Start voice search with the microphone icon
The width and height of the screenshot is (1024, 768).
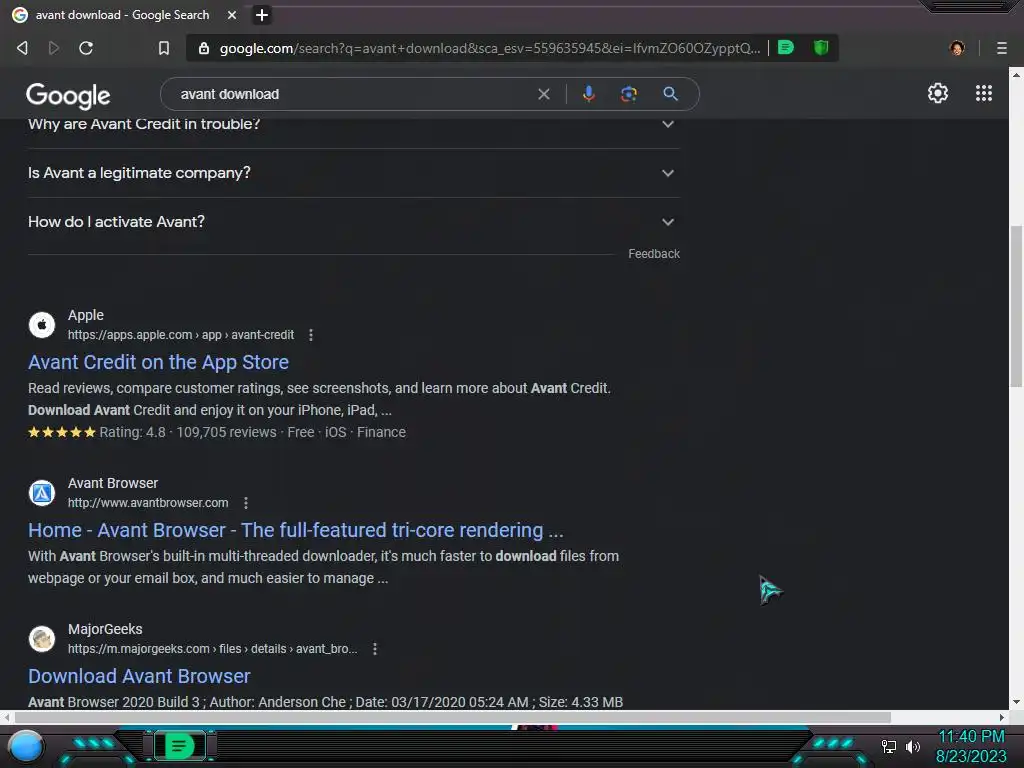click(x=588, y=94)
